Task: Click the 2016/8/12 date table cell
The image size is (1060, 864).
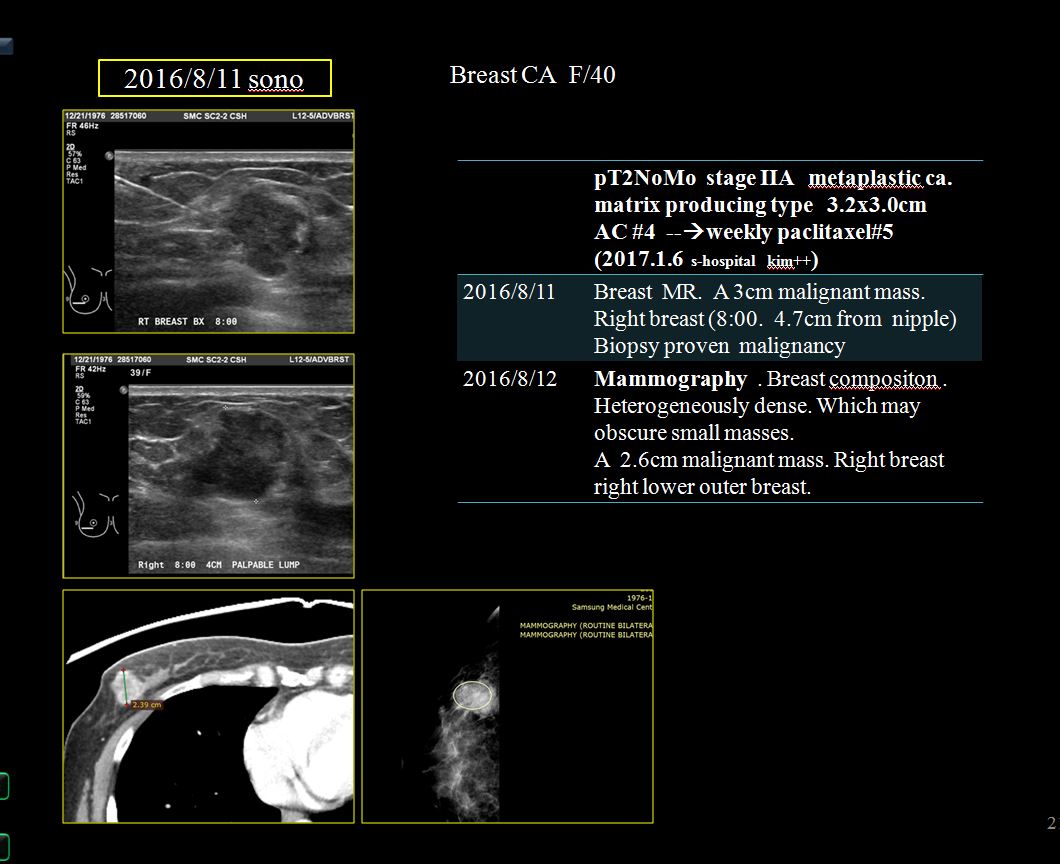Action: [509, 380]
